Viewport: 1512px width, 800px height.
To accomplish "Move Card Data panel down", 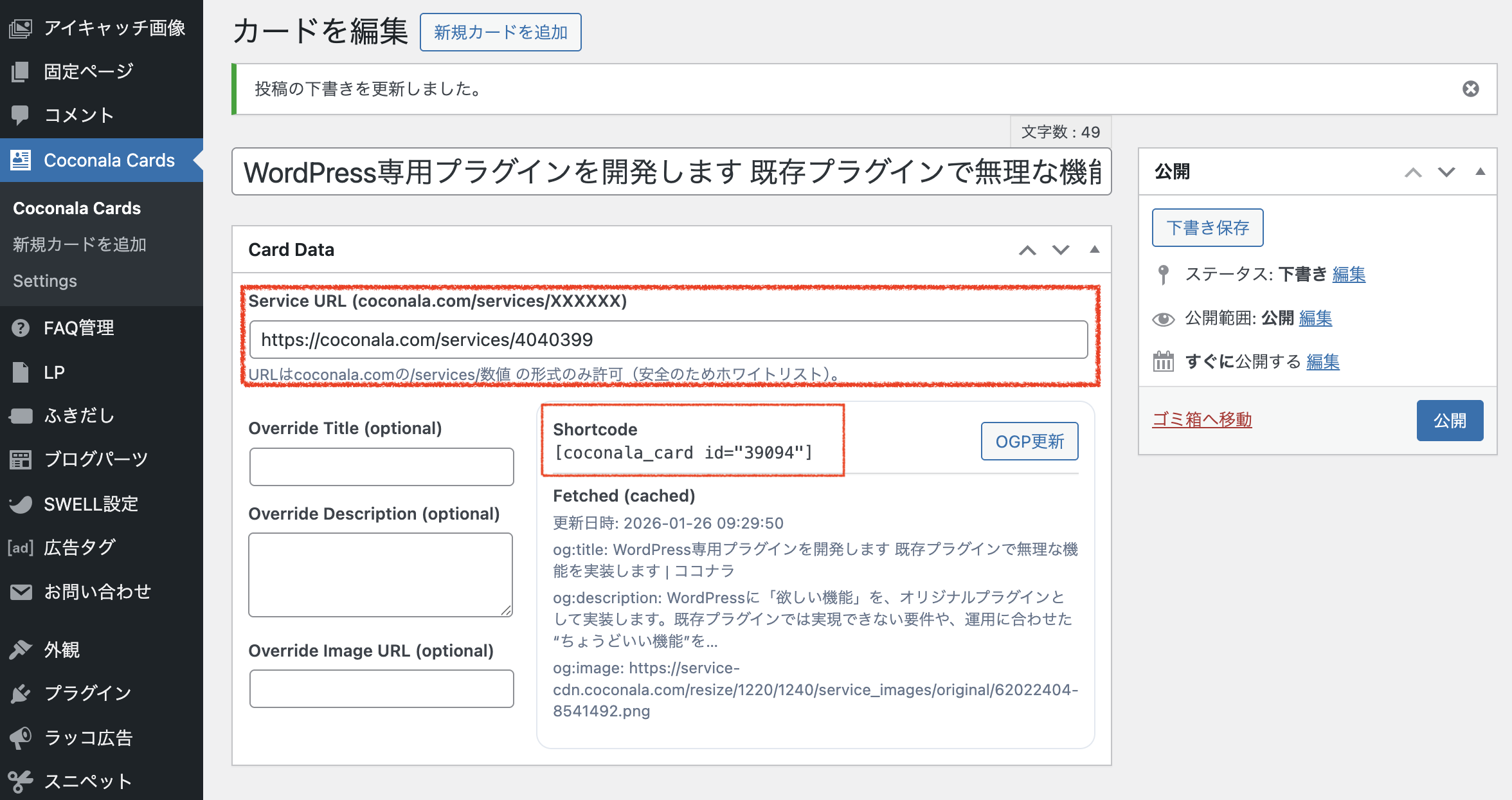I will pos(1061,250).
